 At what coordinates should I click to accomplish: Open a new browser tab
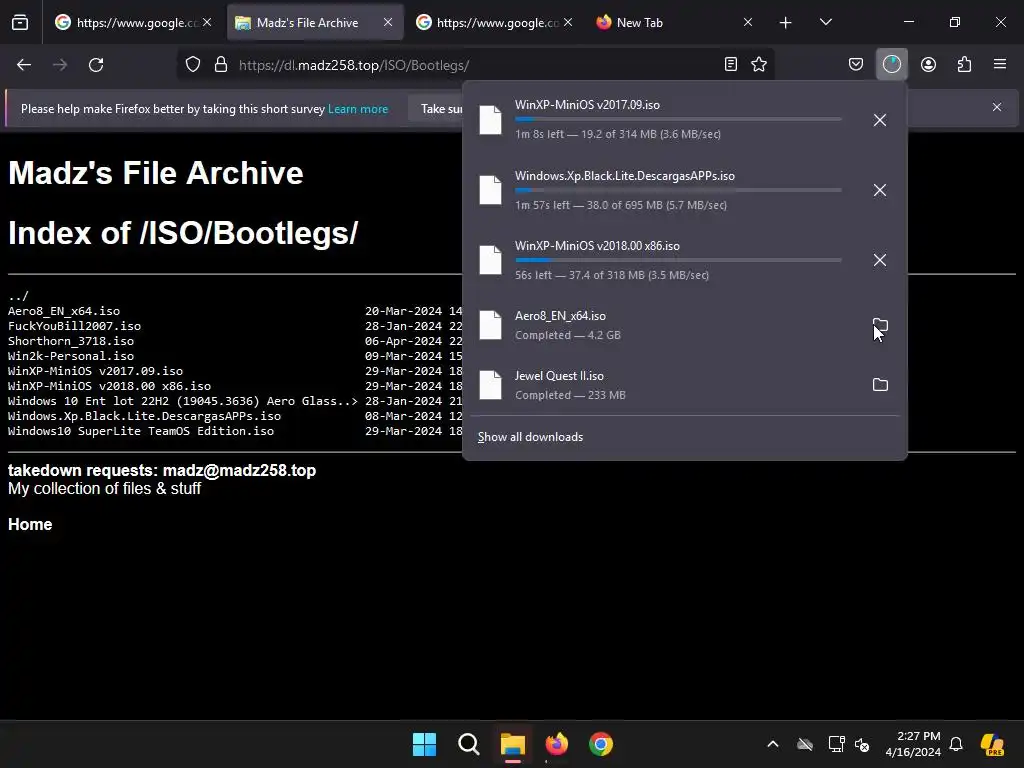click(x=786, y=23)
